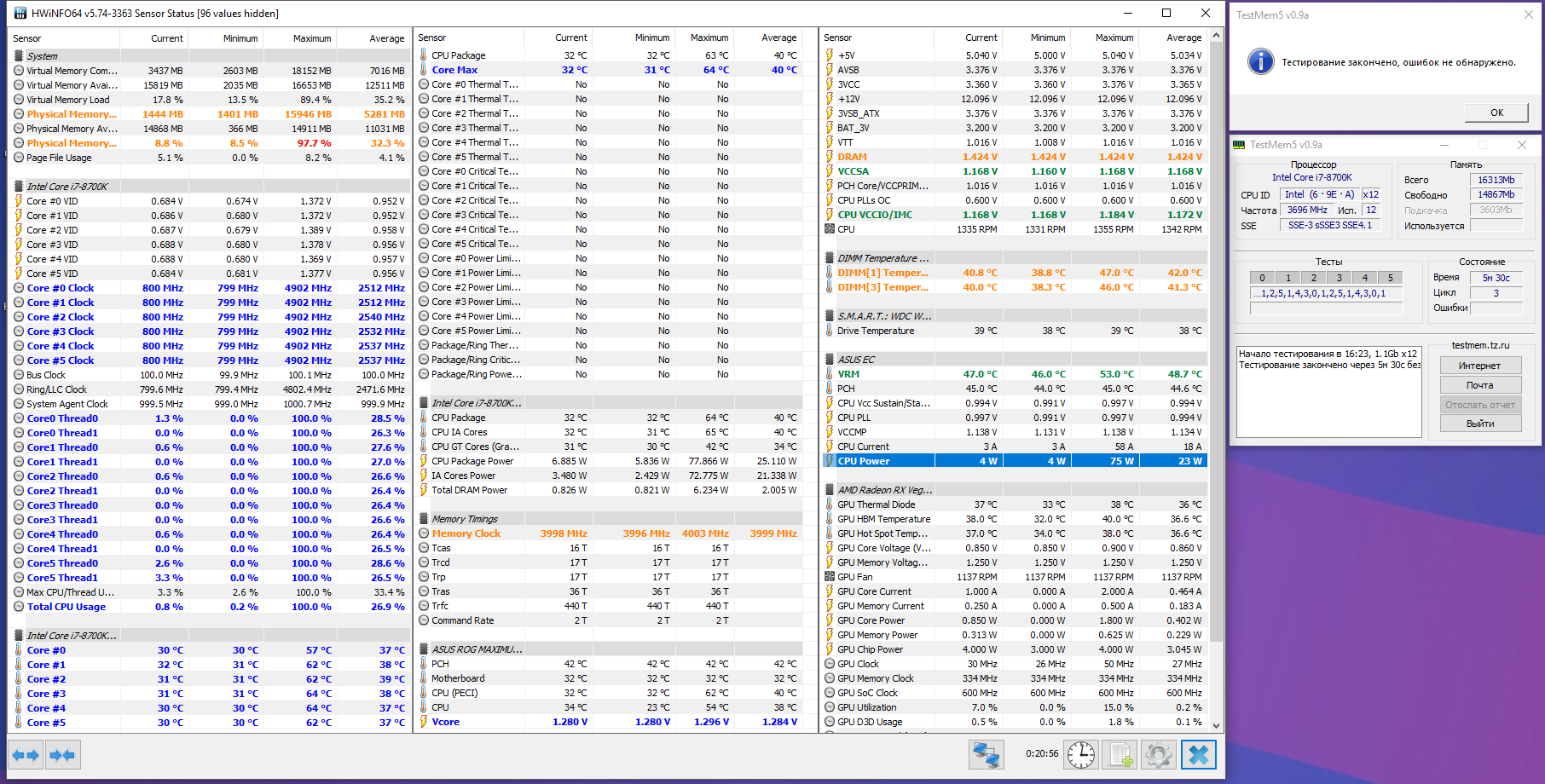The width and height of the screenshot is (1545, 784).
Task: Click the test log text box in TestMem5
Action: pos(1328,391)
